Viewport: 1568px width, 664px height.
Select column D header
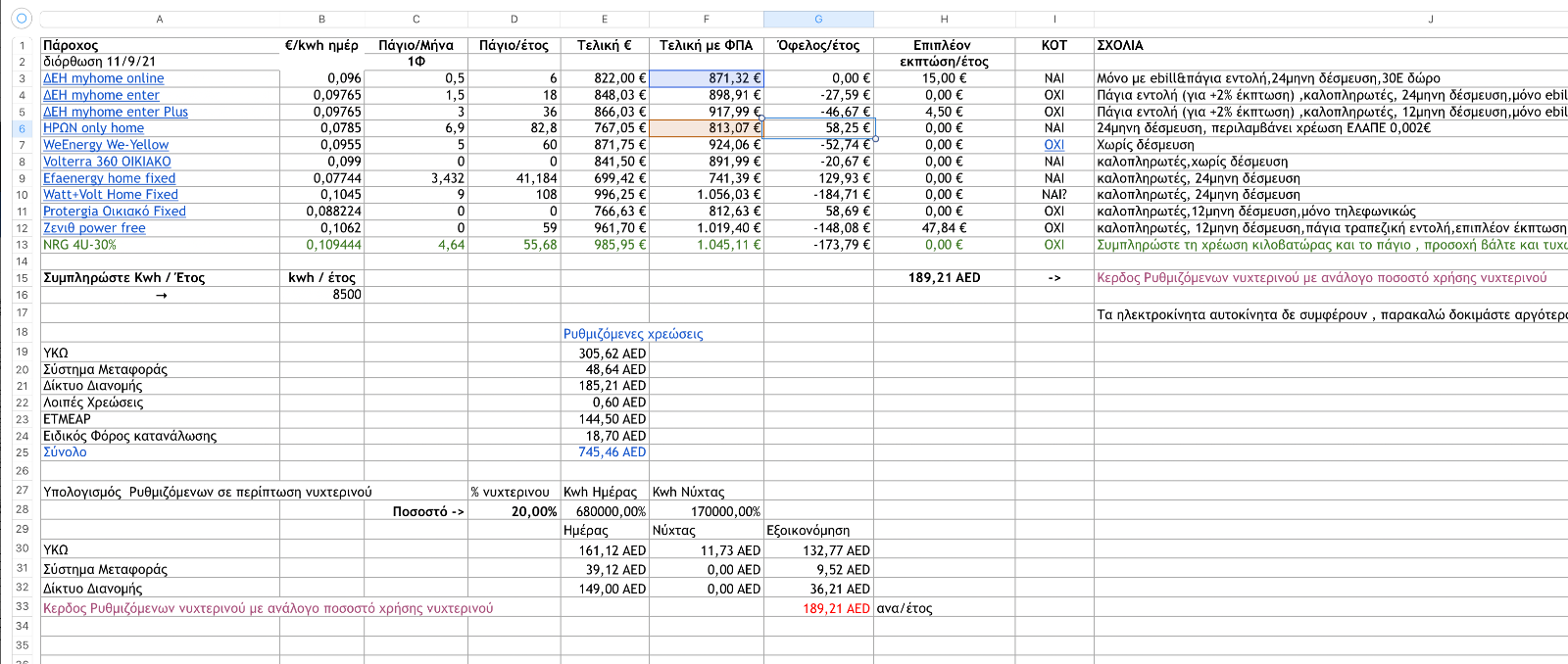click(x=514, y=19)
